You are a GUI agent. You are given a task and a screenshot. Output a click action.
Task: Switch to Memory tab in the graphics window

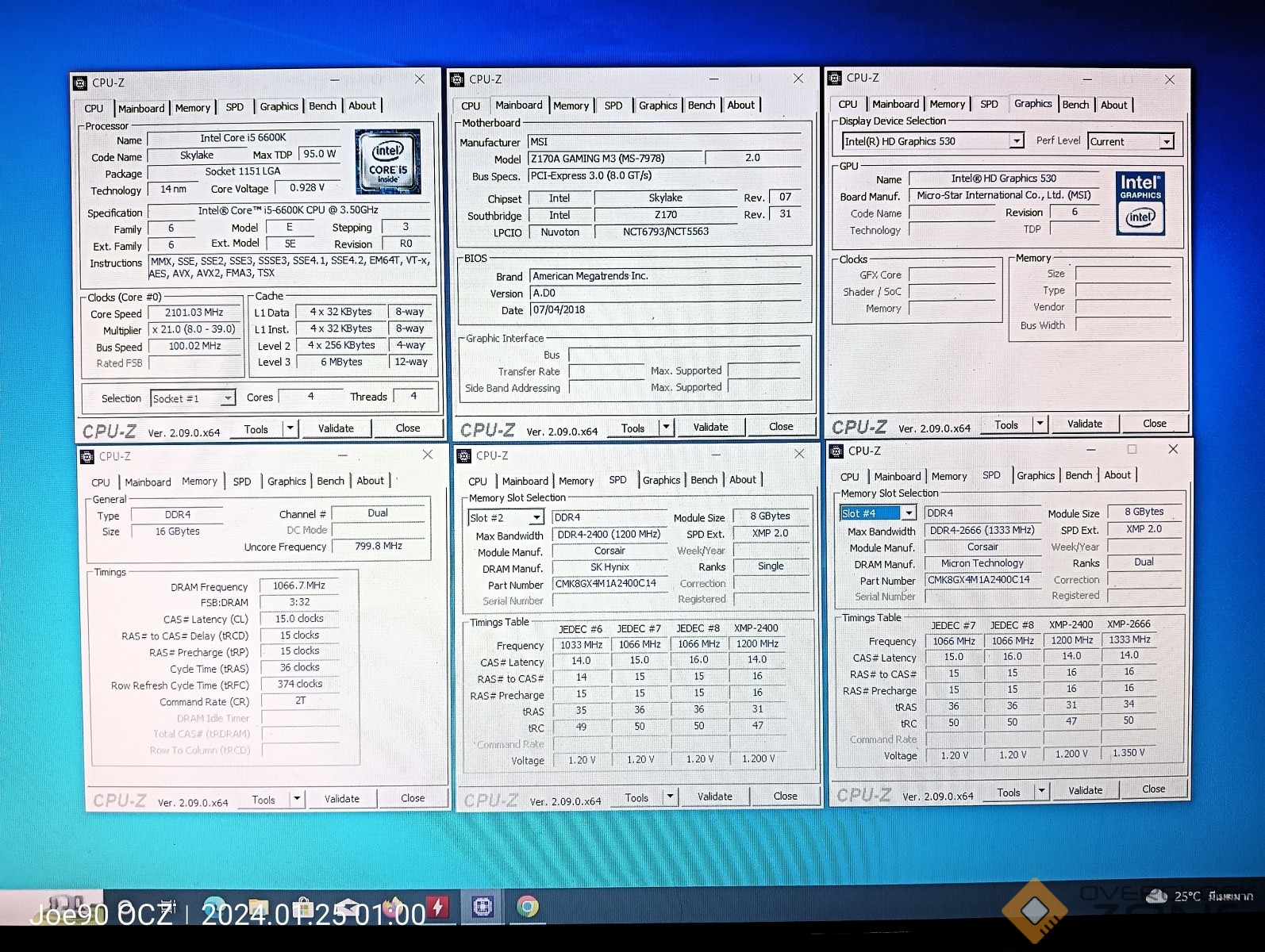[947, 104]
